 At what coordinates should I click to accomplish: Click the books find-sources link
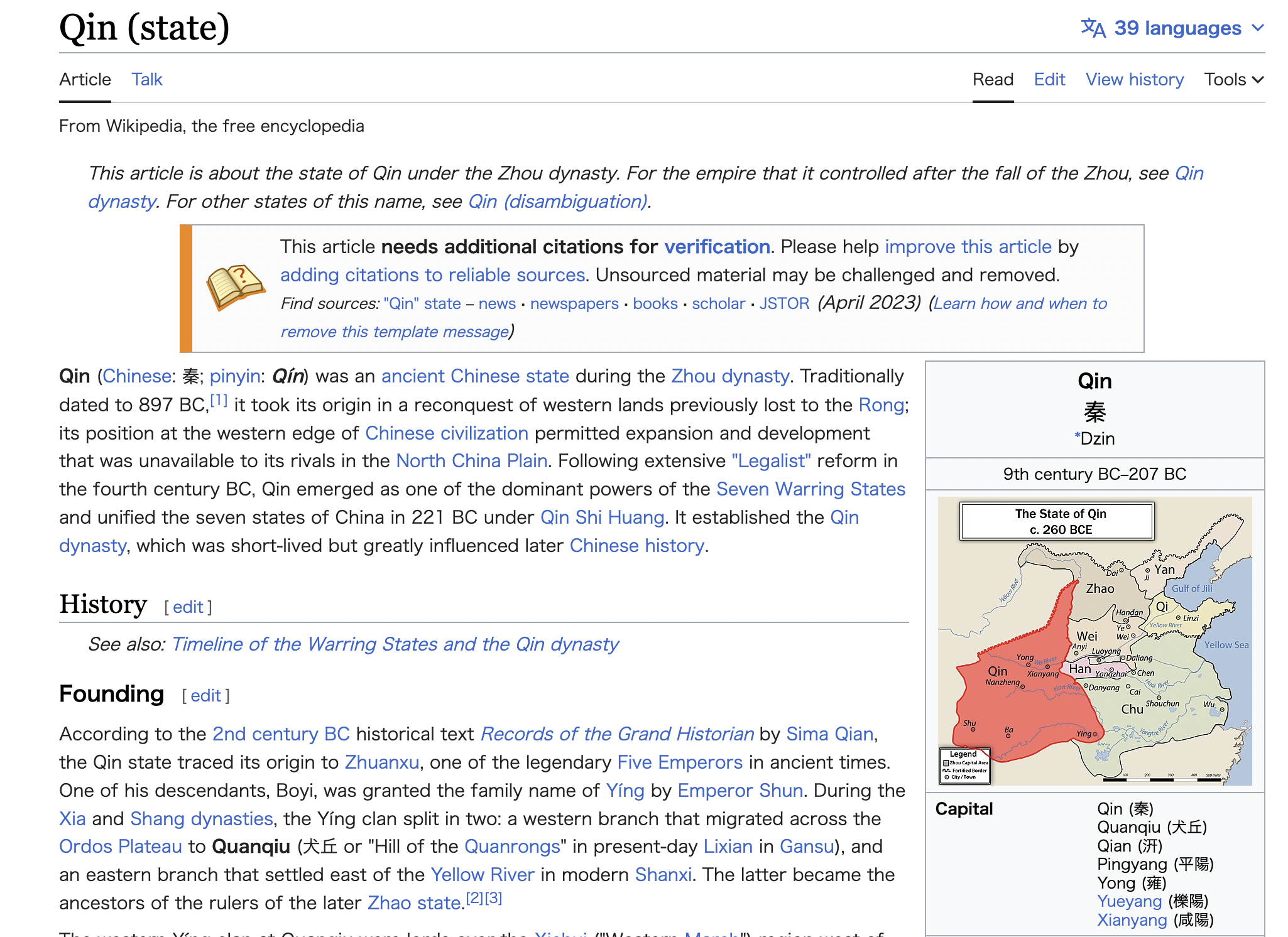click(x=655, y=303)
